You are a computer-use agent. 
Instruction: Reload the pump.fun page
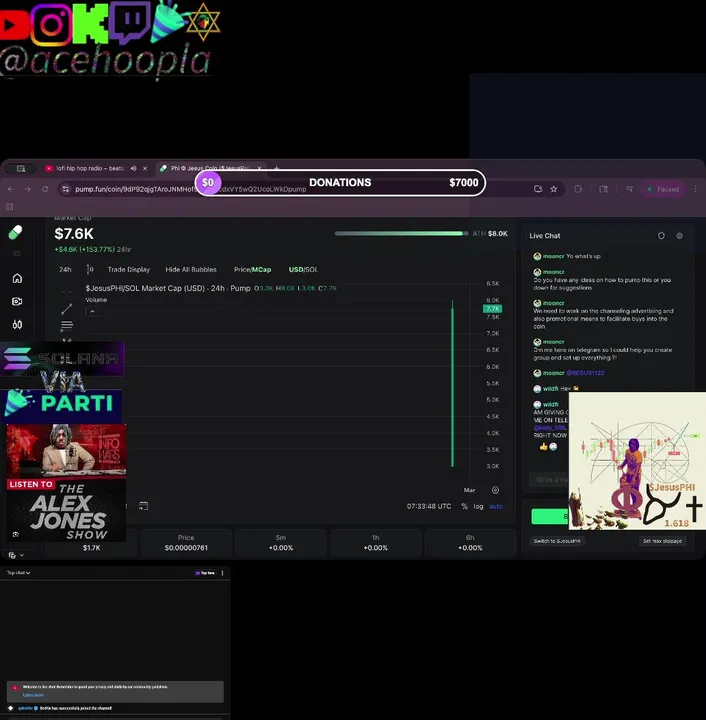pyautogui.click(x=45, y=189)
